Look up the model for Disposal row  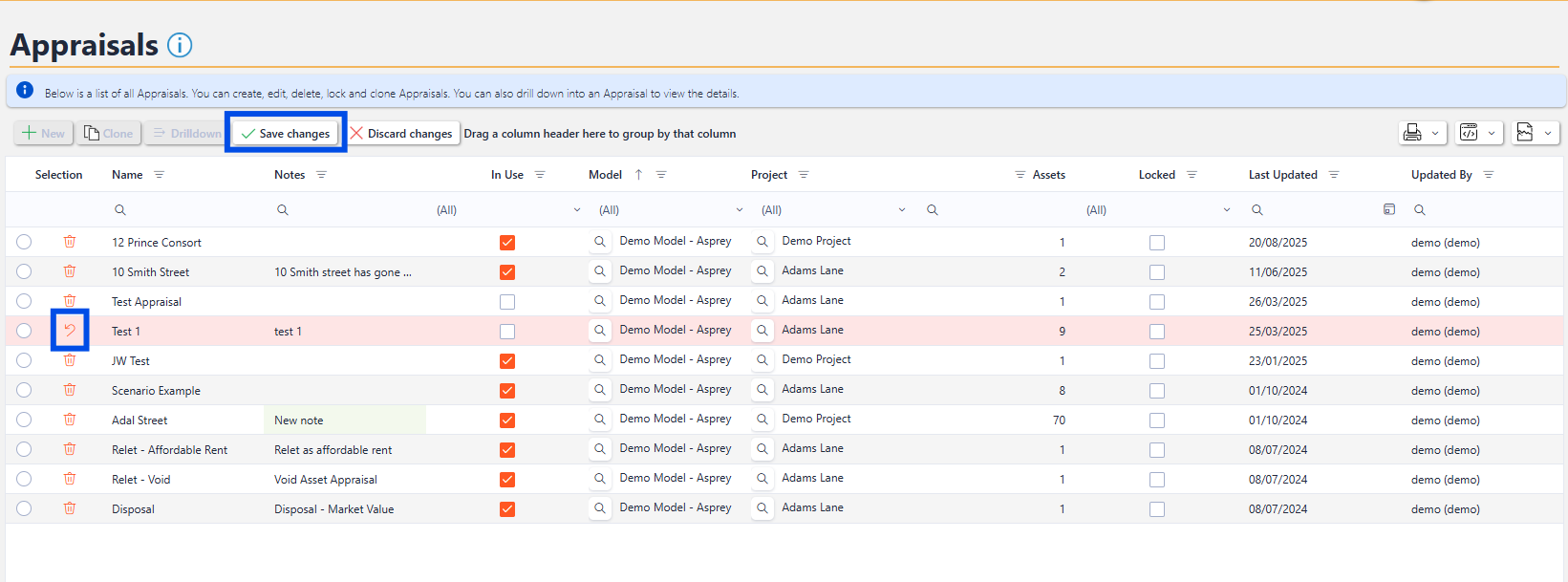600,508
